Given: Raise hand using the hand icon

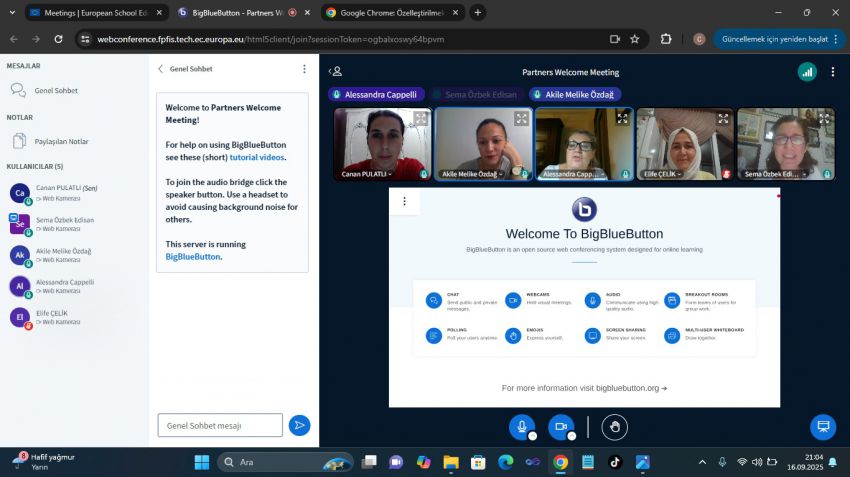Looking at the screenshot, I should click(x=615, y=427).
